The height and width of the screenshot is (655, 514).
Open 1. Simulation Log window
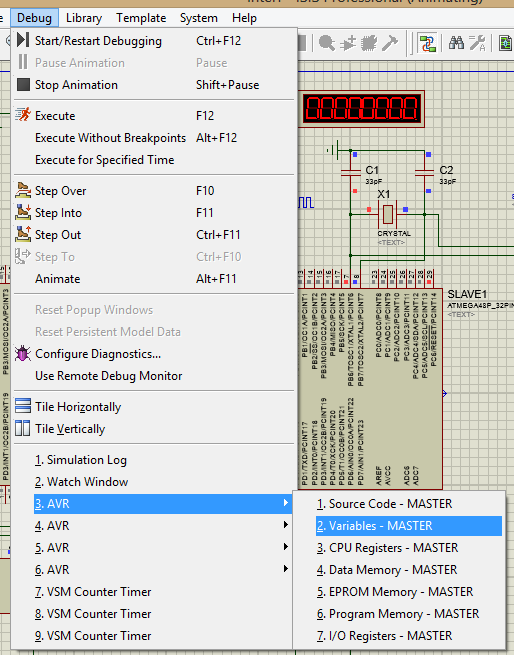tap(154, 460)
